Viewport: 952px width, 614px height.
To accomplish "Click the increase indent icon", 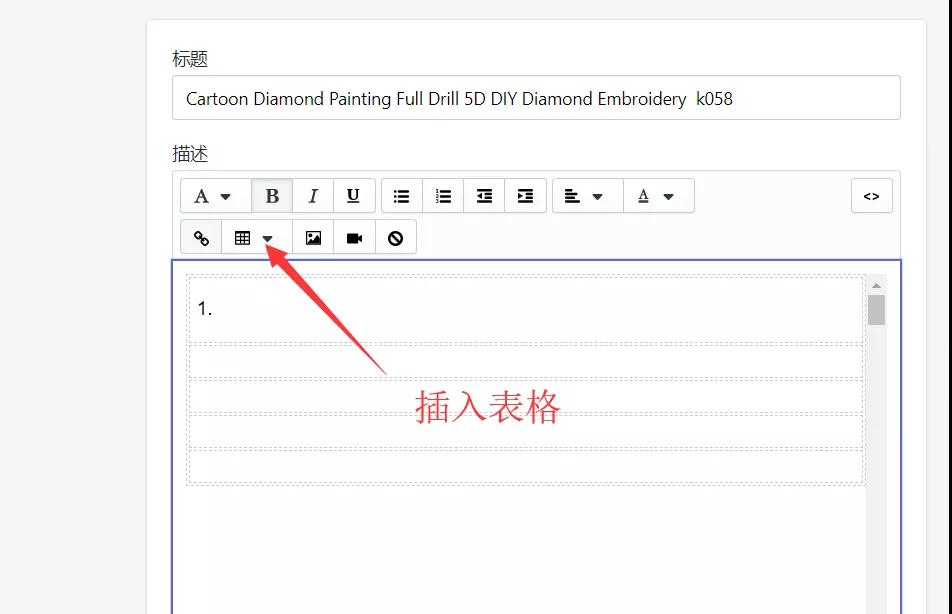I will [525, 196].
